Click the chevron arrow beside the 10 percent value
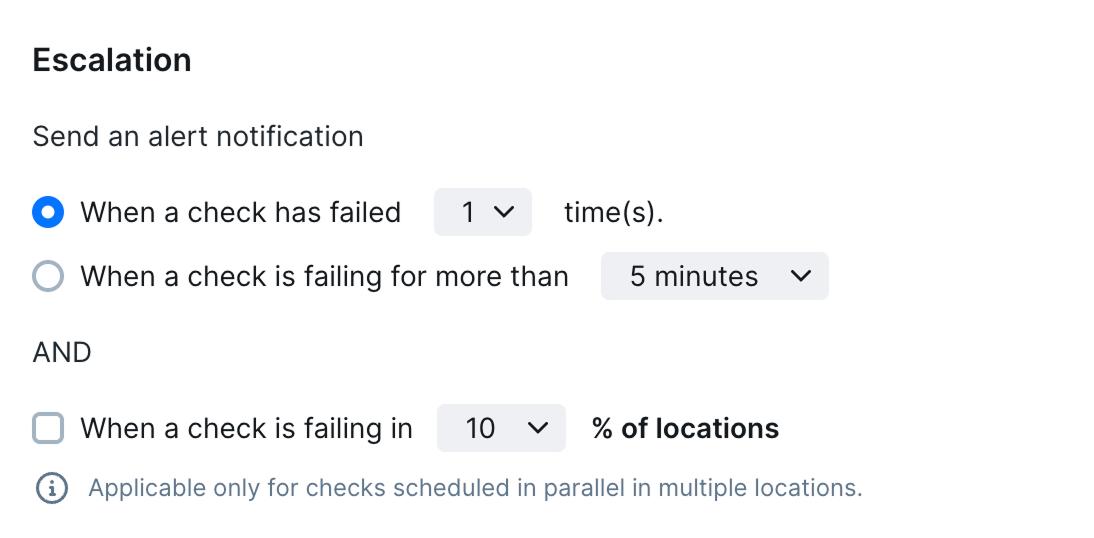This screenshot has width=1094, height=538. point(538,427)
